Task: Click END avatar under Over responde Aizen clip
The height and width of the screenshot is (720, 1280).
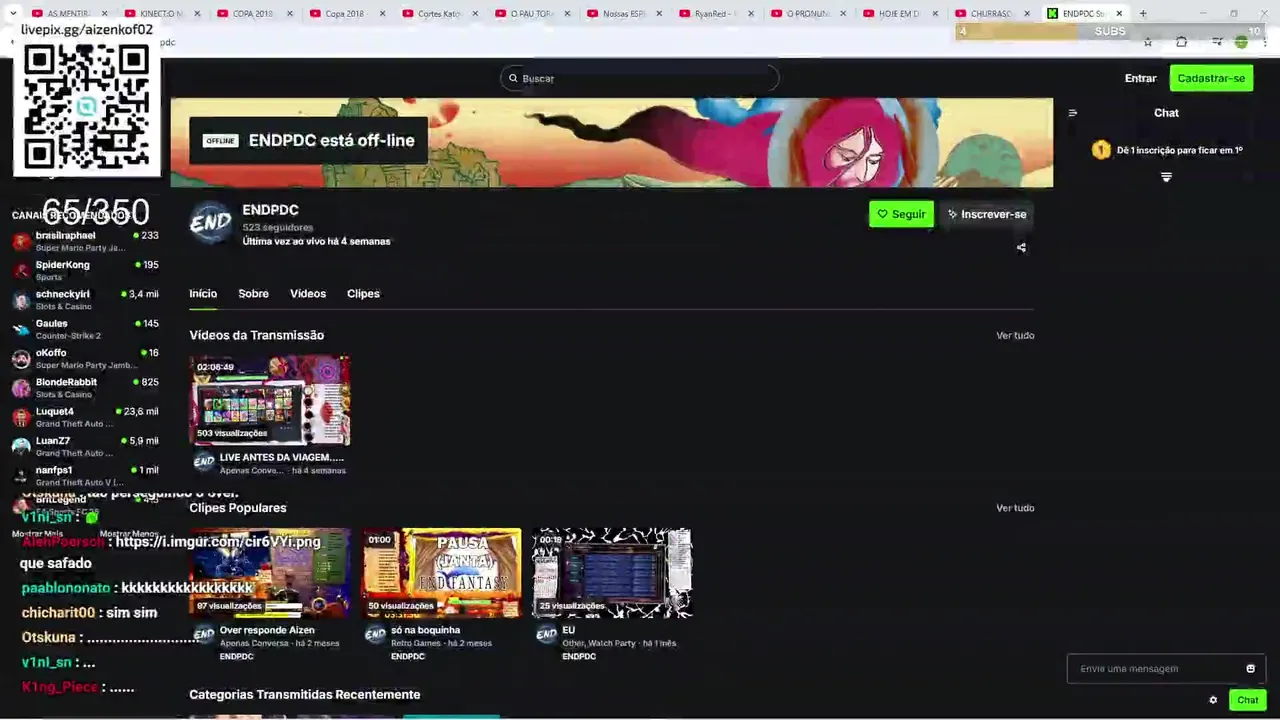Action: pos(204,635)
